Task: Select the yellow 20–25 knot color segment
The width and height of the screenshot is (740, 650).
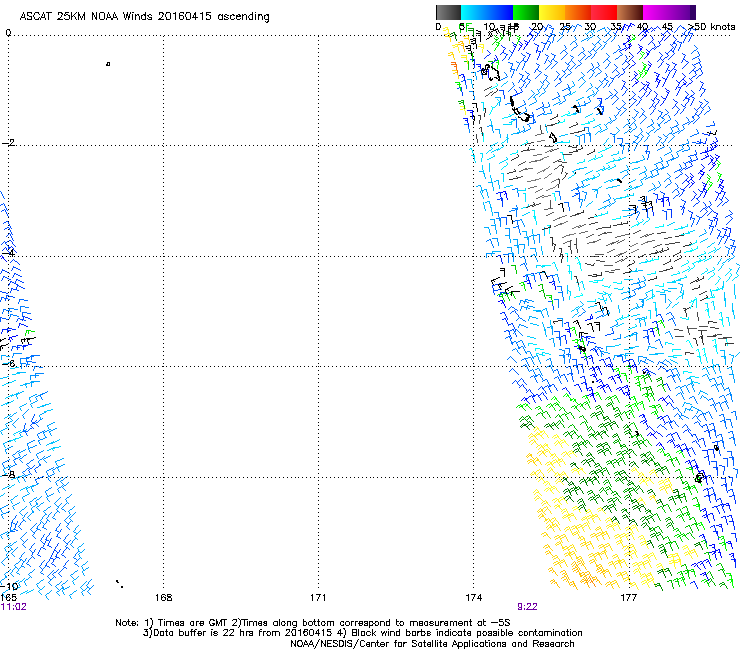Action: click(552, 12)
